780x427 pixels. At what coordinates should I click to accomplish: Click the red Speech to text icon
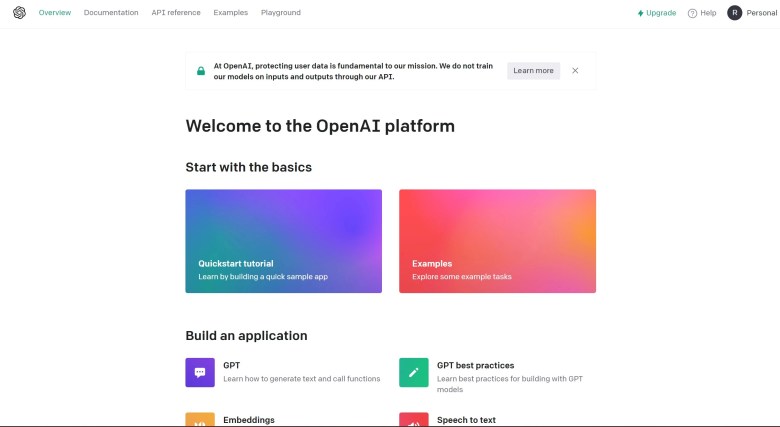click(x=413, y=420)
